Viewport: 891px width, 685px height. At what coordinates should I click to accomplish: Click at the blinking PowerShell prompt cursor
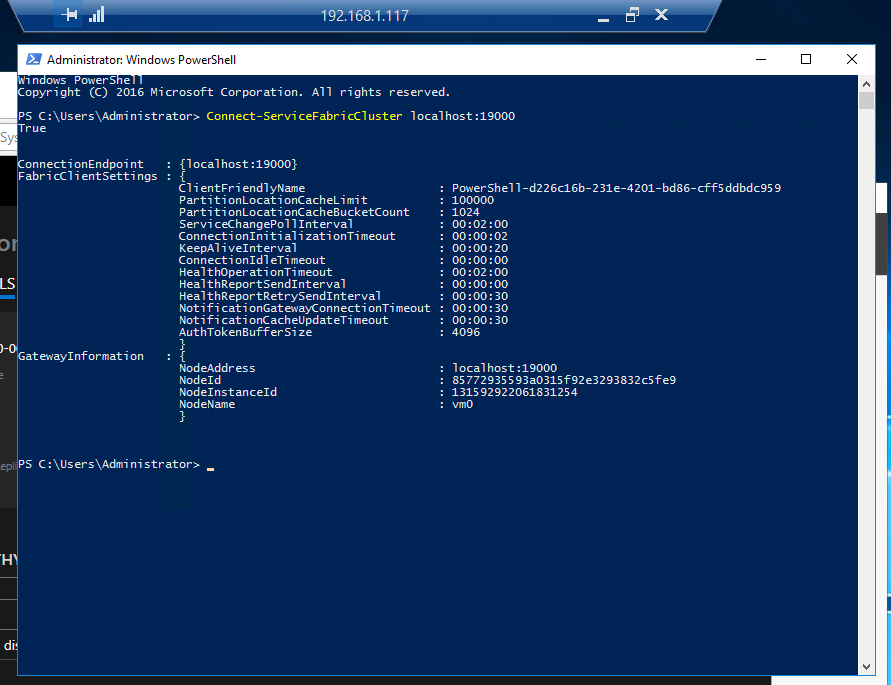click(x=211, y=466)
